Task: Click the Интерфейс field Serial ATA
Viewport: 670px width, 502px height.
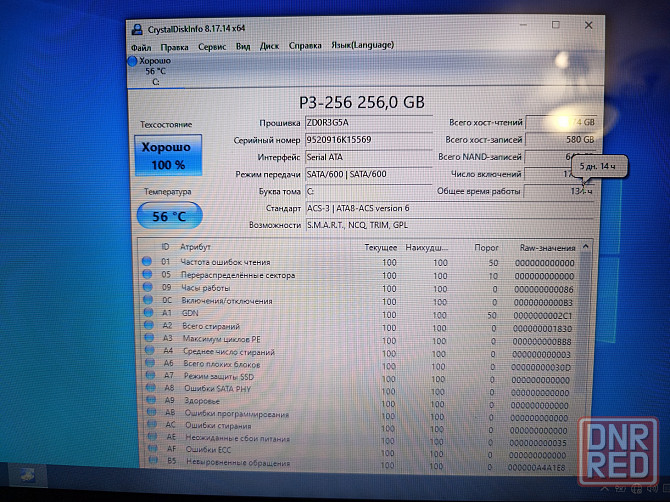Action: [369, 157]
